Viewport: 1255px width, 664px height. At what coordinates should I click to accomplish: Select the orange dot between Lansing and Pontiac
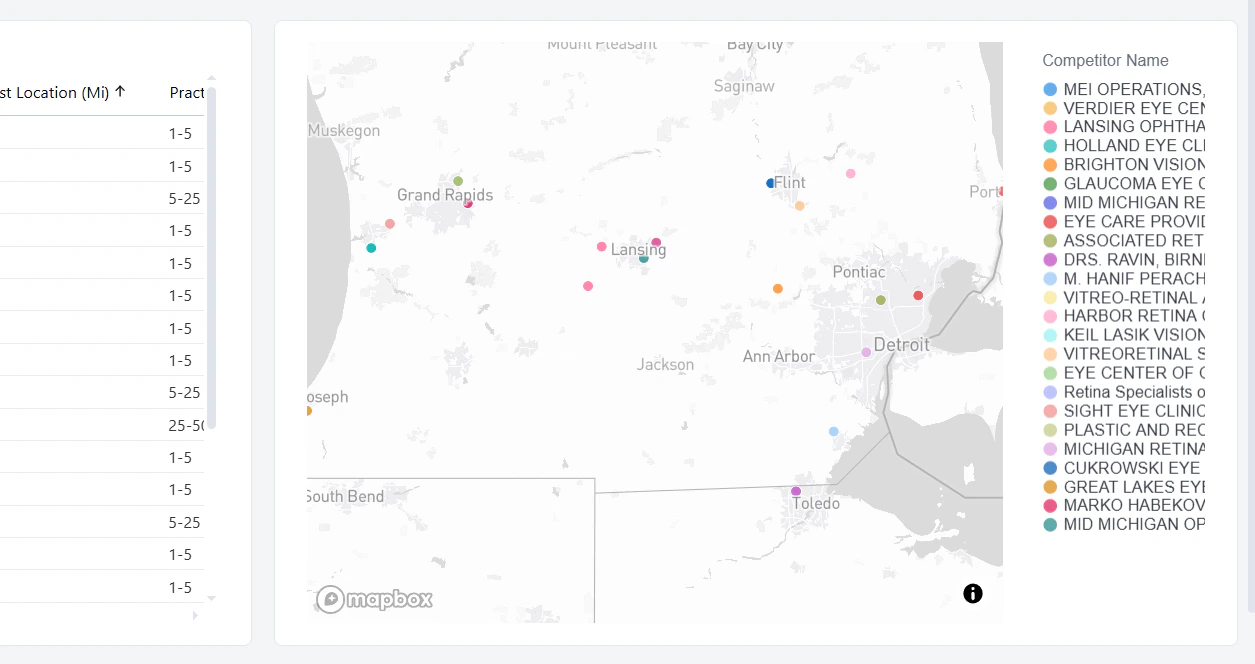[778, 289]
